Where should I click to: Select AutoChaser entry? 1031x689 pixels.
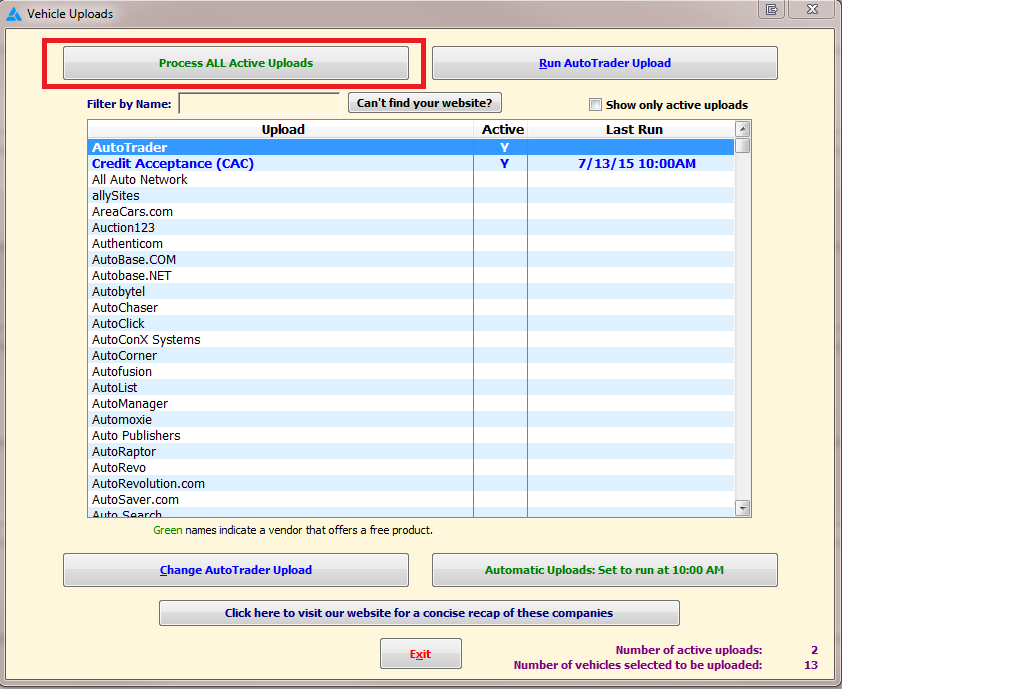pos(411,308)
